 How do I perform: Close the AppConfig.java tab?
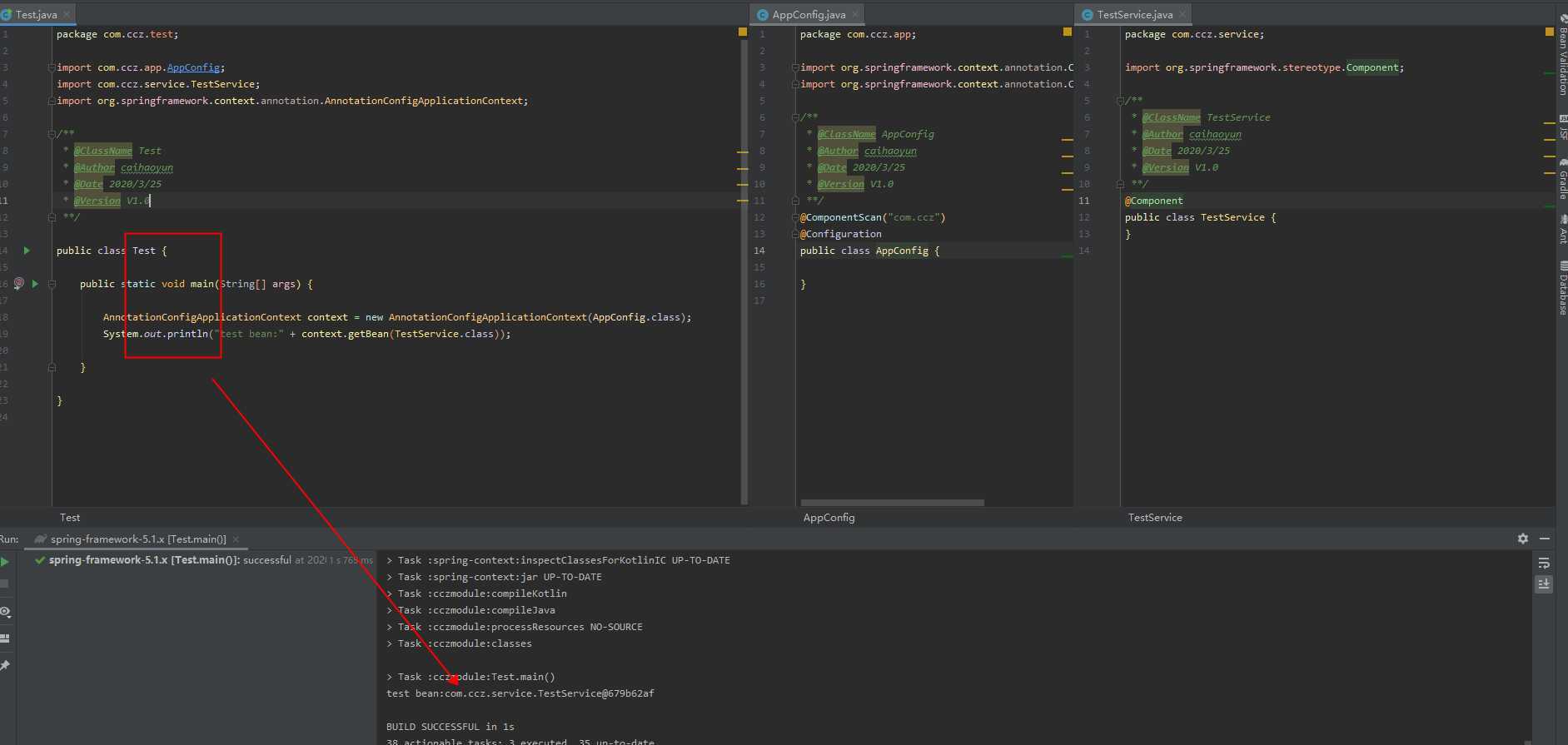[x=855, y=14]
